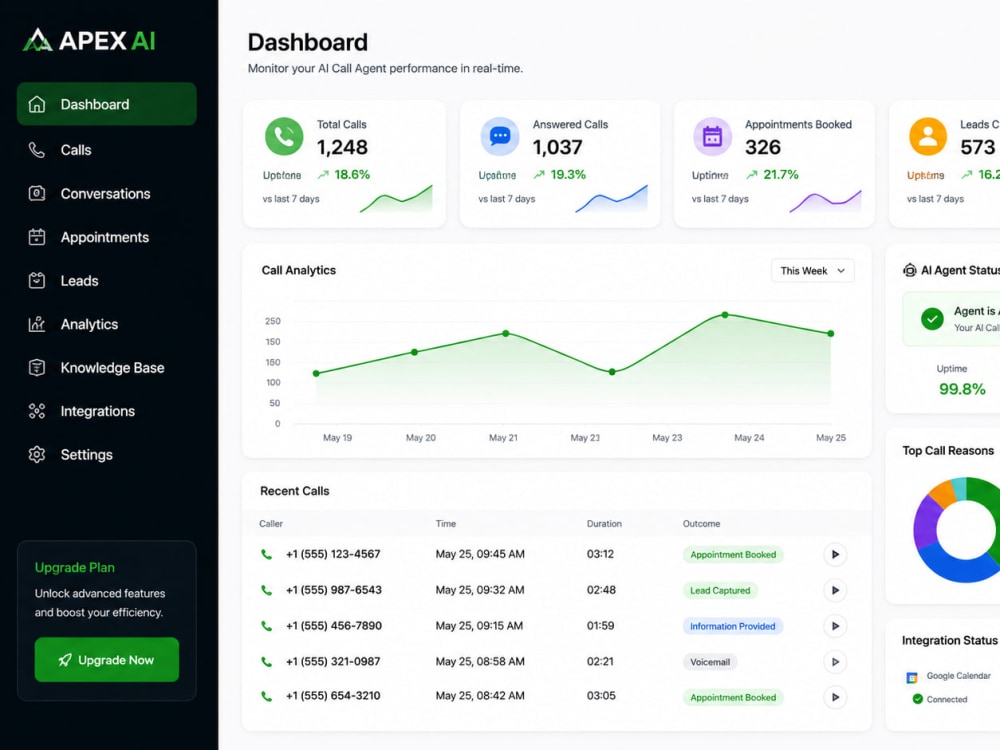This screenshot has width=1000, height=750.
Task: Click the orange Leads person icon
Action: [x=928, y=136]
